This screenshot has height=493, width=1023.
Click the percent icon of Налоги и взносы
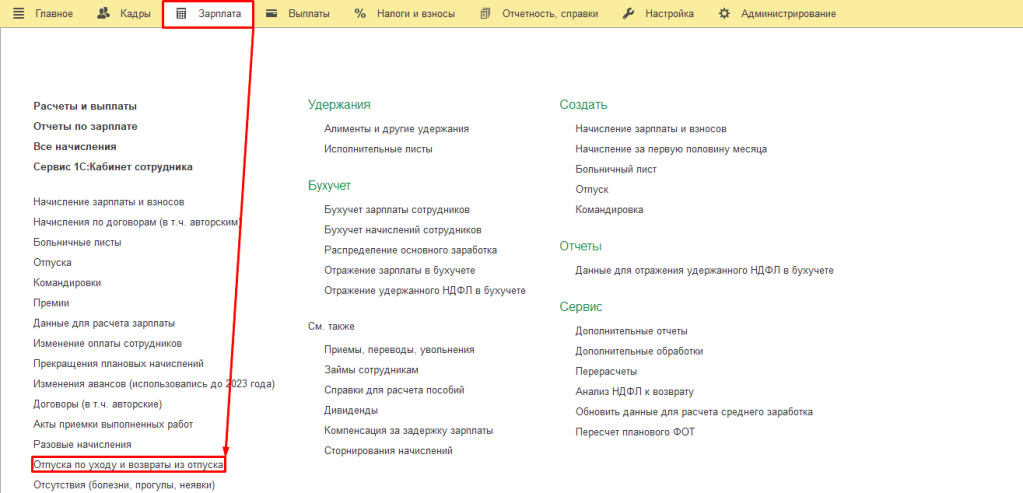click(360, 13)
